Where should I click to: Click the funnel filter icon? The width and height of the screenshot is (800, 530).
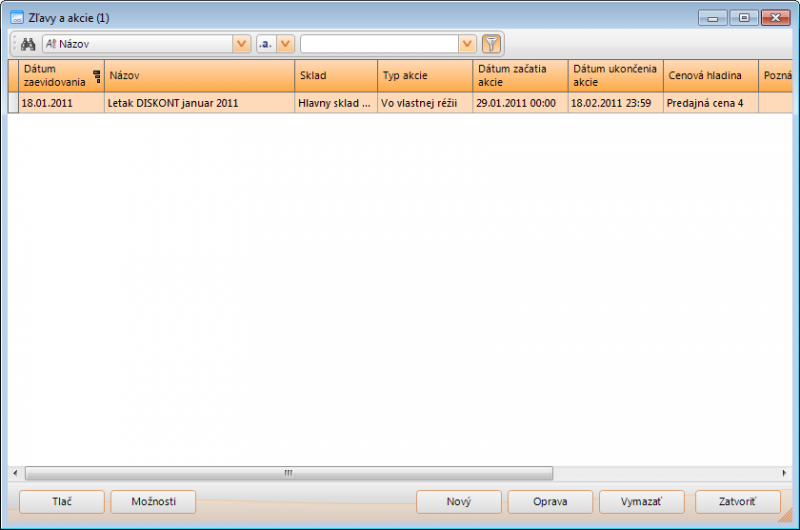point(491,44)
